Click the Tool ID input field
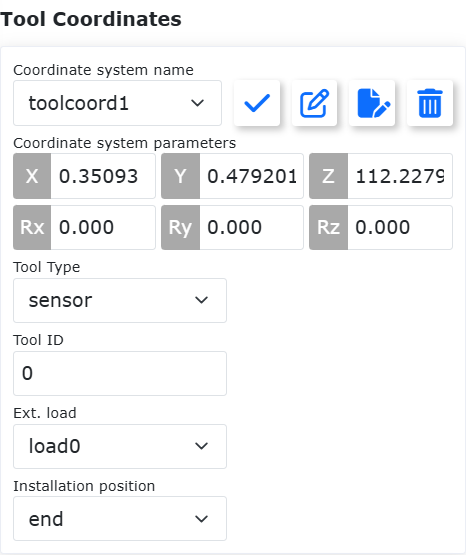Image resolution: width=466 pixels, height=555 pixels. [x=120, y=373]
